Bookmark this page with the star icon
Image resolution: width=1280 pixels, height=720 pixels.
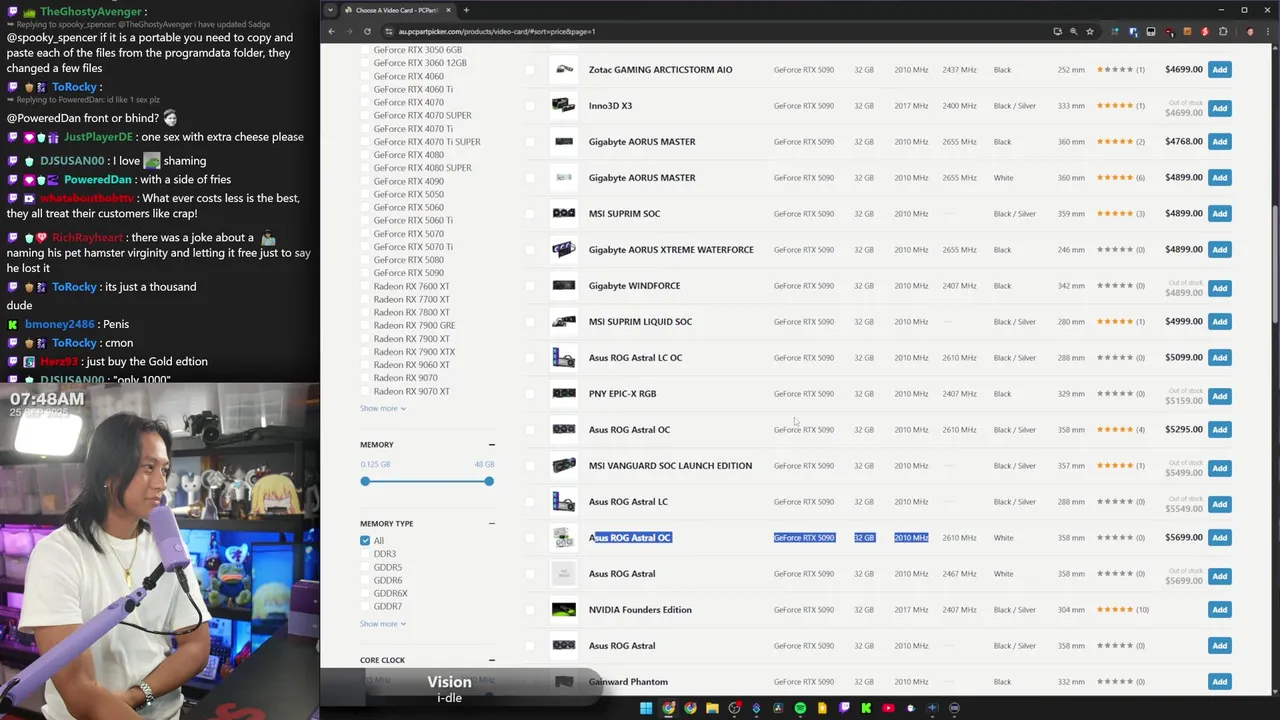tap(1090, 31)
